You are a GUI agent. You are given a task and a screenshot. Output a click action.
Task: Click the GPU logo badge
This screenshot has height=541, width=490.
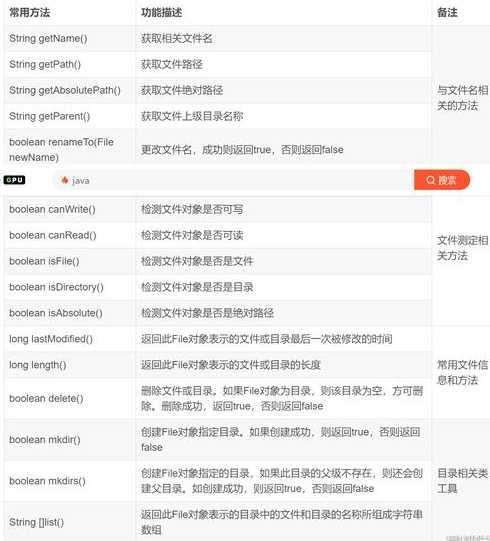(14, 180)
